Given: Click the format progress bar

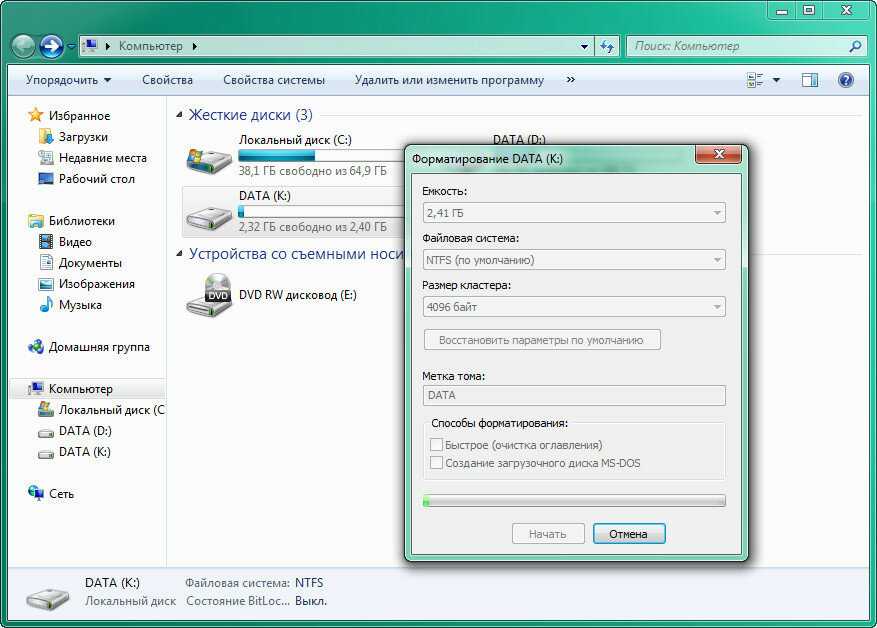Looking at the screenshot, I should 574,501.
